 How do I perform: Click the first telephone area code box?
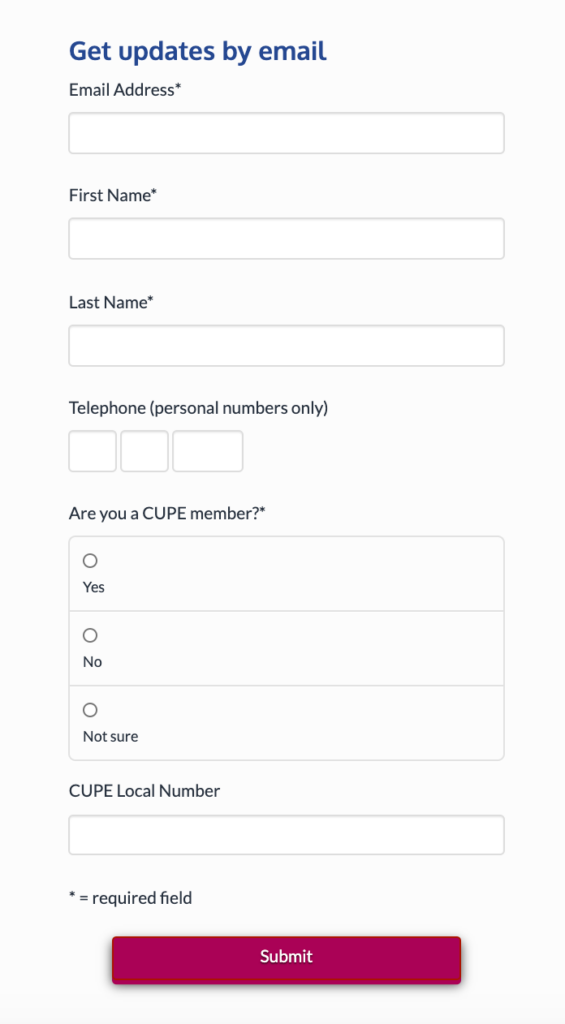(x=93, y=451)
